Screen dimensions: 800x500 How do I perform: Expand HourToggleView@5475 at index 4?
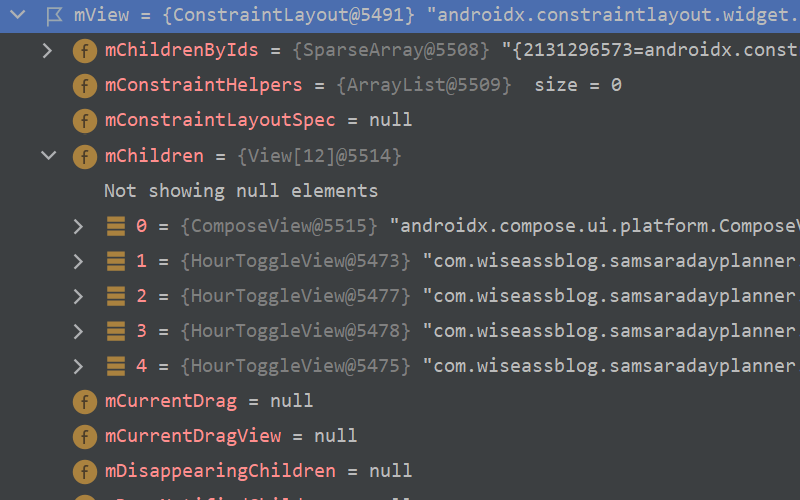(78, 366)
